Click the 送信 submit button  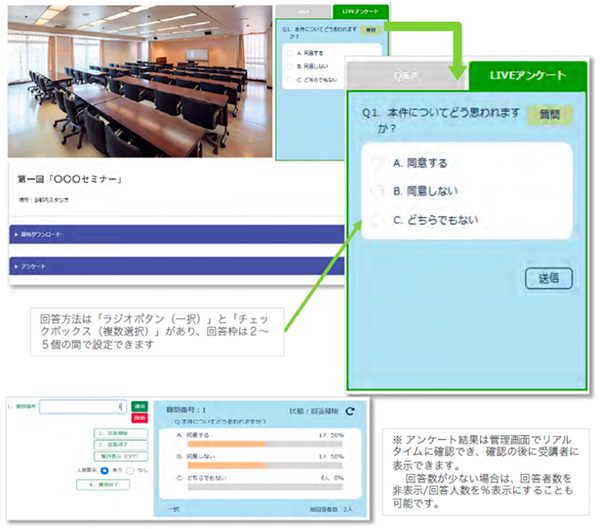(x=548, y=277)
